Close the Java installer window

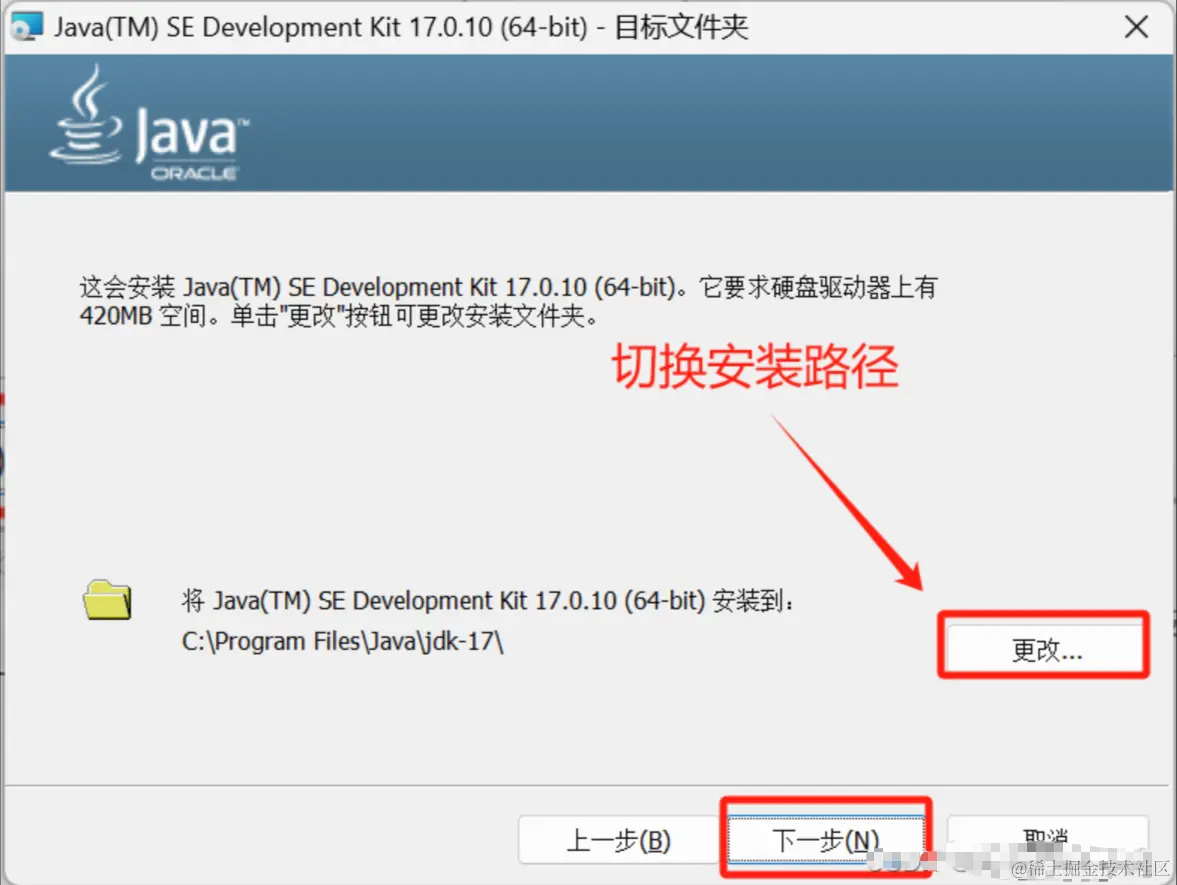1136,27
